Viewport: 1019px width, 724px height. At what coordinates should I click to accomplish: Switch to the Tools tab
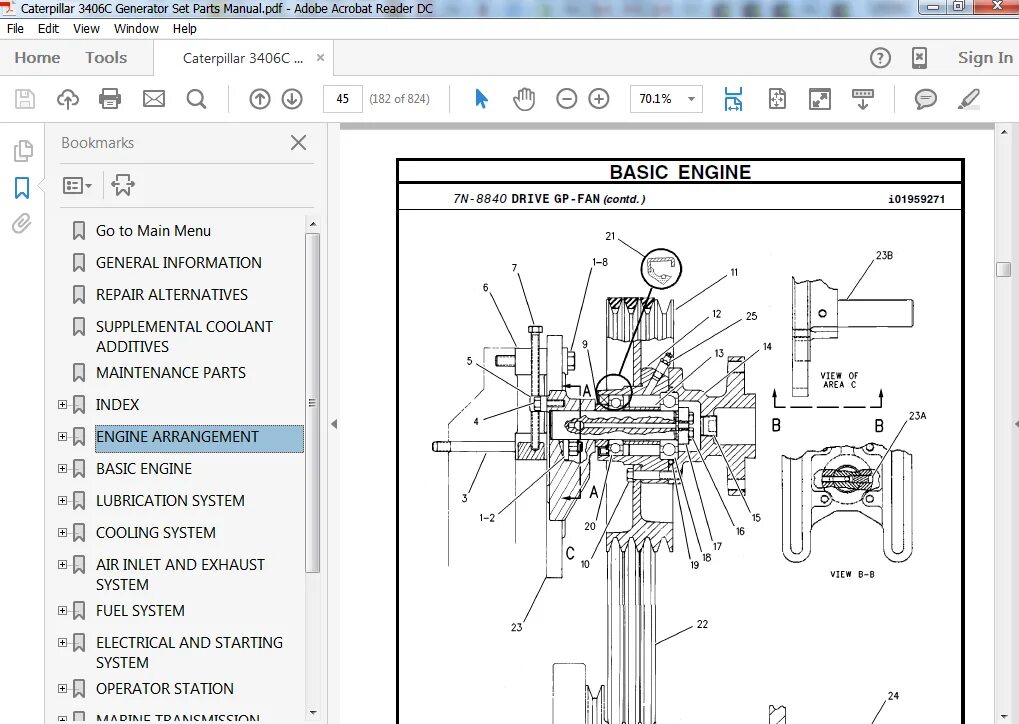coord(106,58)
